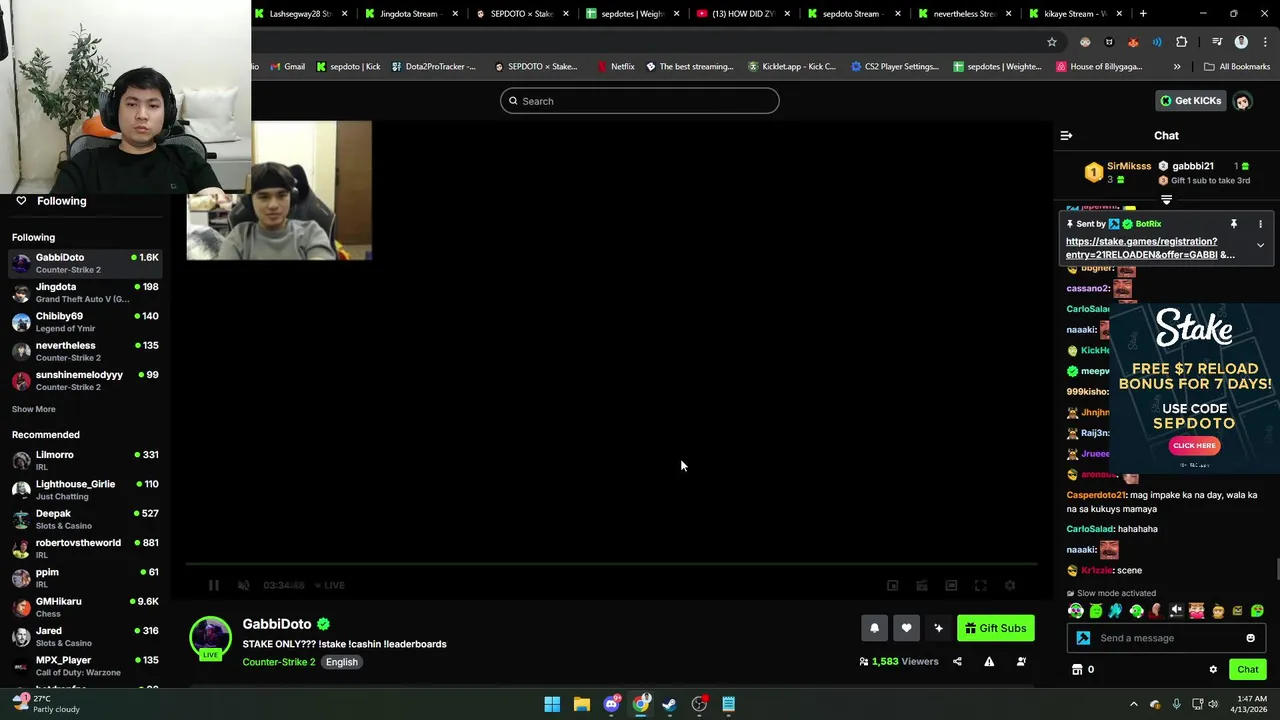Image resolution: width=1280 pixels, height=720 pixels.
Task: Open Jingdota channel from sidebar
Action: pyautogui.click(x=85, y=292)
